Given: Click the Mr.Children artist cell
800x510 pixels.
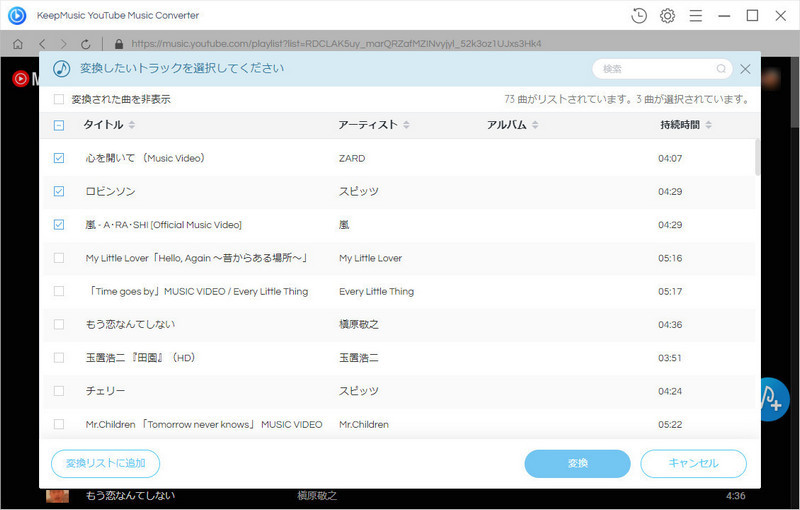Looking at the screenshot, I should coord(364,424).
